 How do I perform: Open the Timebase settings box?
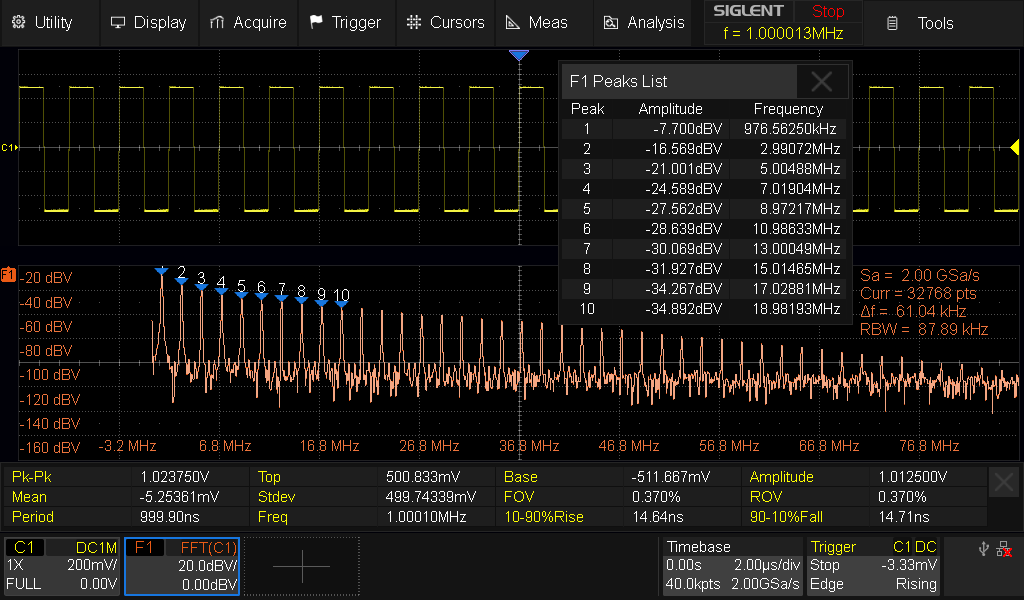(x=733, y=566)
